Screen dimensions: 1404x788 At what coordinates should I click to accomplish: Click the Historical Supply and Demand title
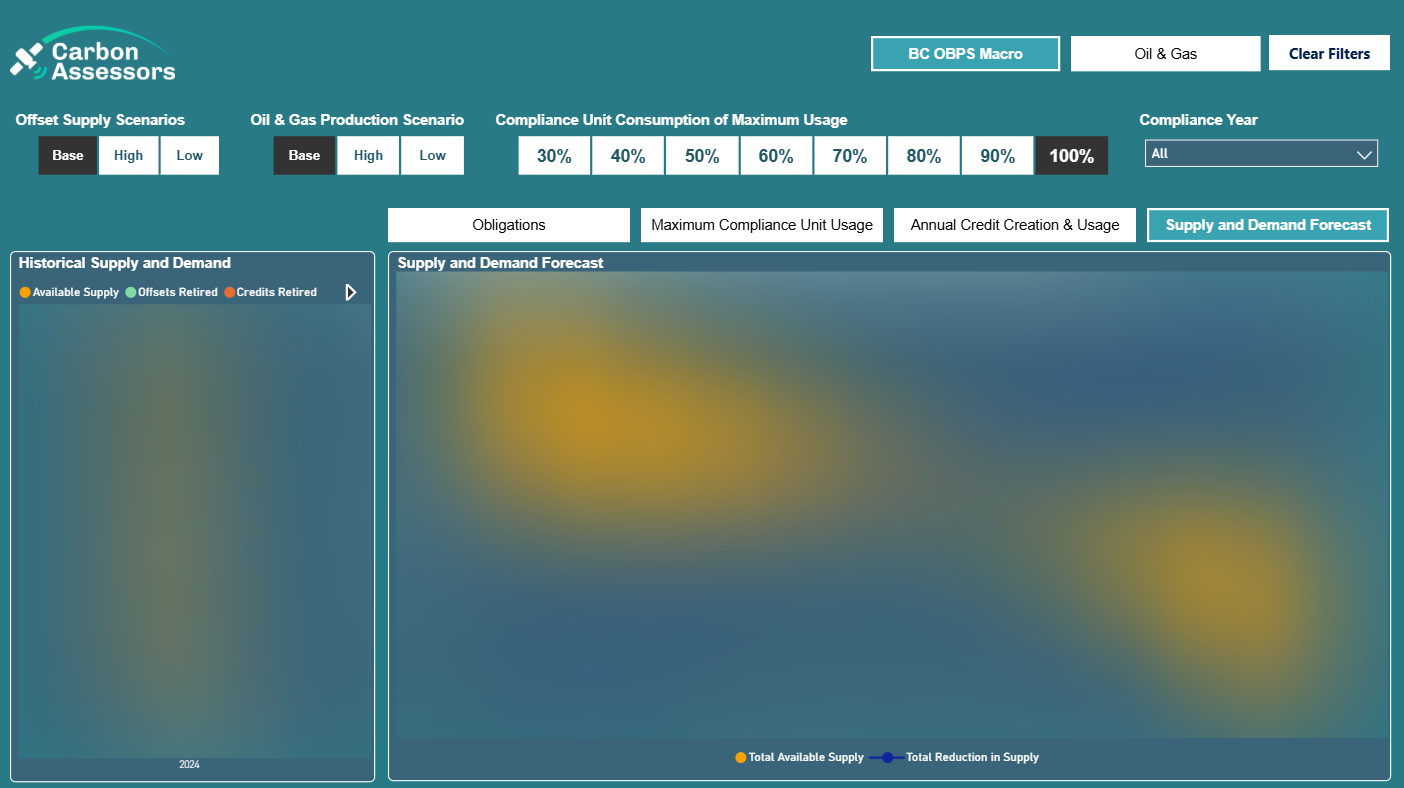125,263
